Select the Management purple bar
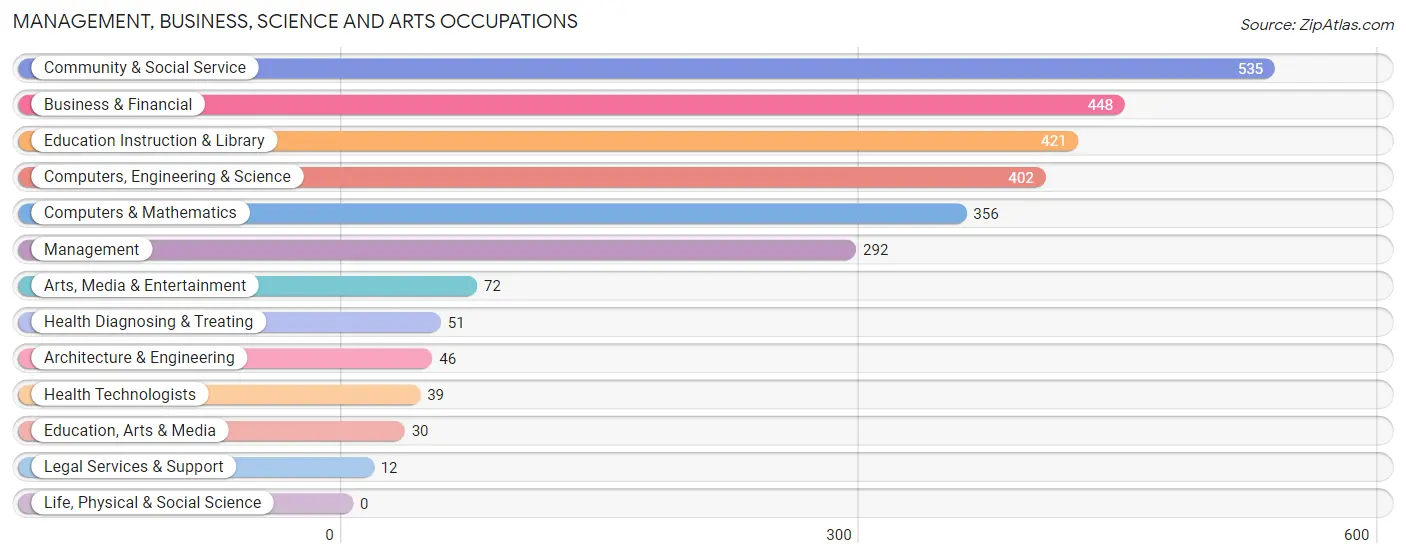1406x559 pixels. pos(436,250)
